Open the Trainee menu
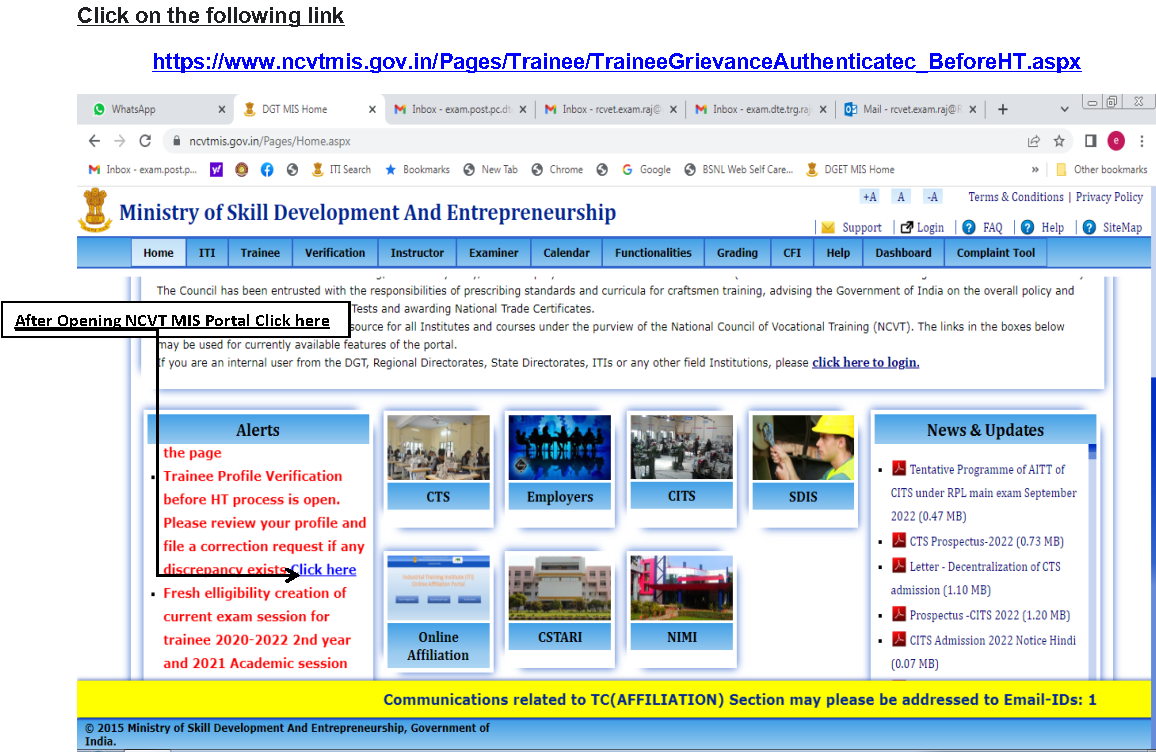Image resolution: width=1156 pixels, height=752 pixels. click(260, 253)
